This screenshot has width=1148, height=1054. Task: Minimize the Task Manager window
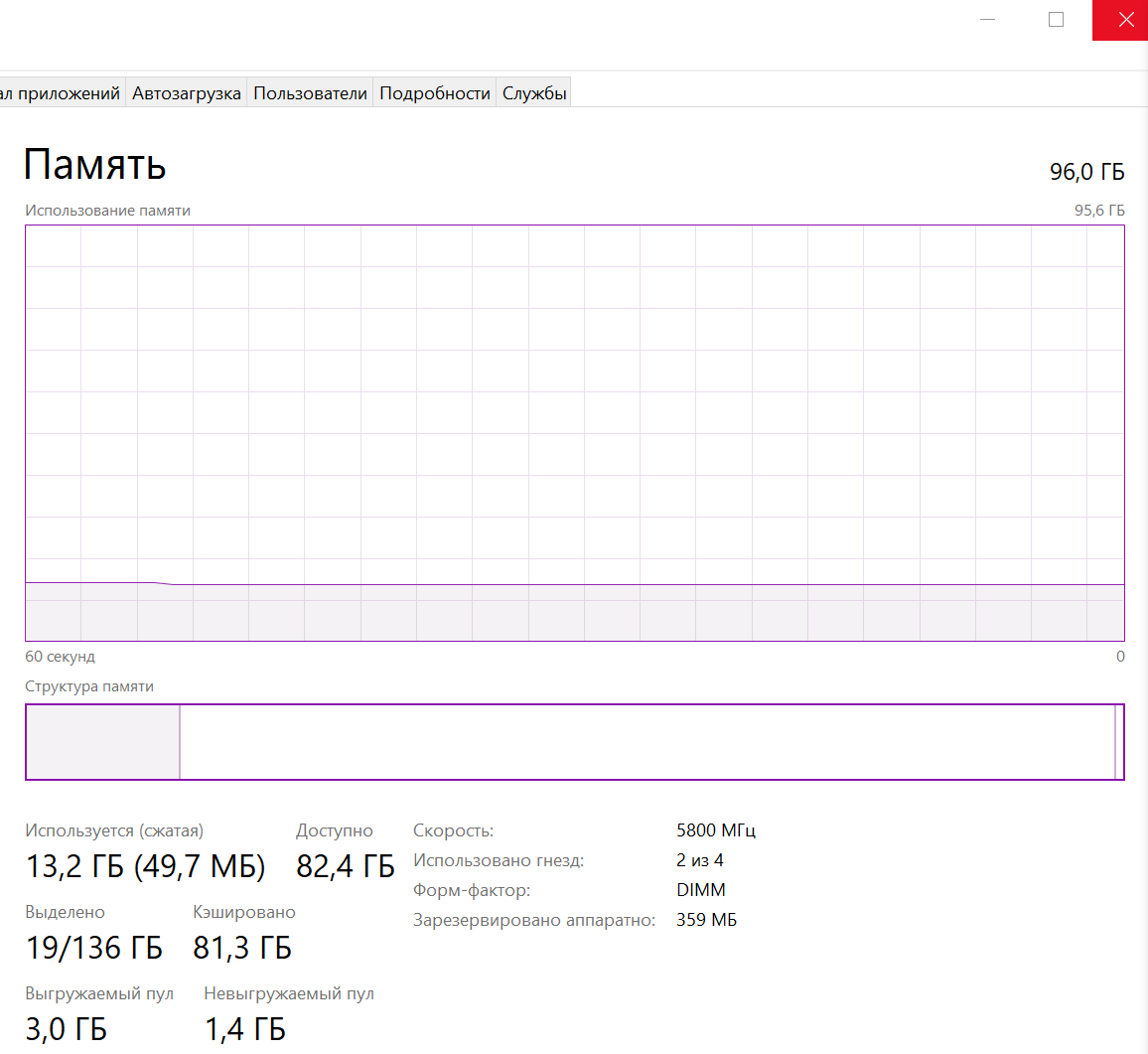tap(987, 20)
